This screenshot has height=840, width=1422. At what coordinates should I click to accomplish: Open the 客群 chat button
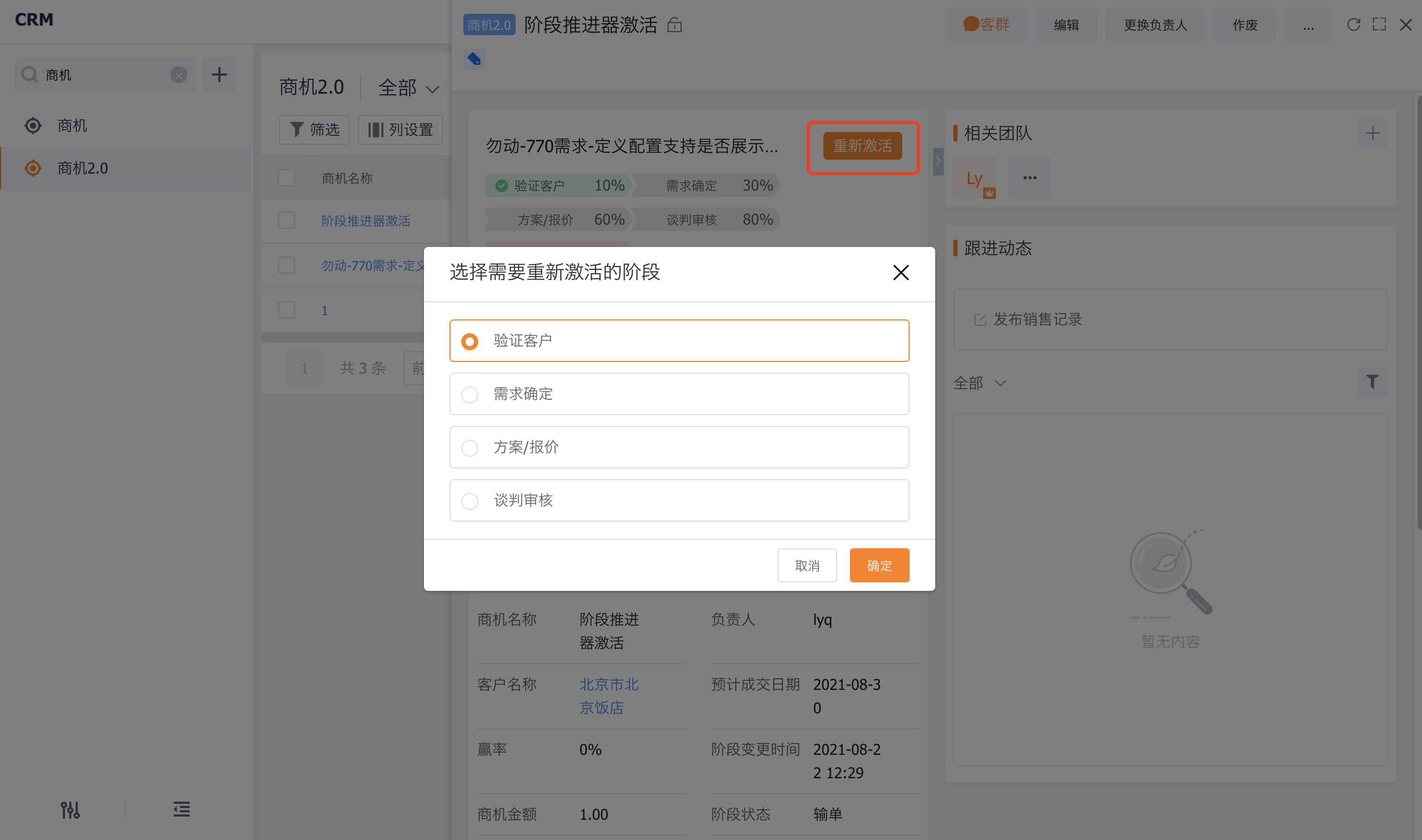point(986,24)
